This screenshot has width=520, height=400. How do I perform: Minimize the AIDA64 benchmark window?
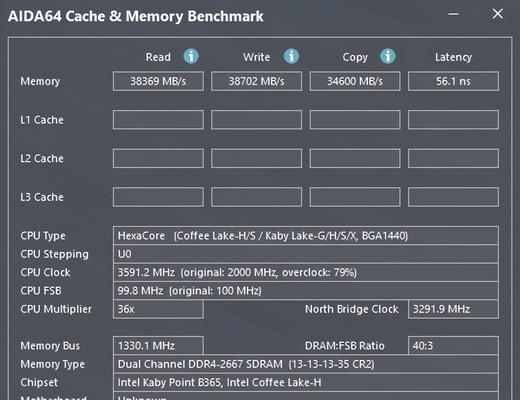click(453, 14)
